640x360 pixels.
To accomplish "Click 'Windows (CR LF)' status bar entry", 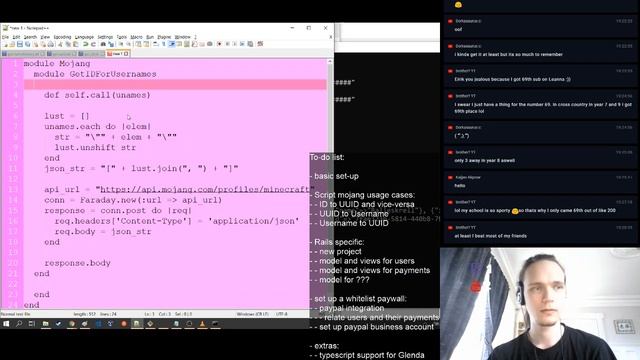I will click(x=253, y=314).
